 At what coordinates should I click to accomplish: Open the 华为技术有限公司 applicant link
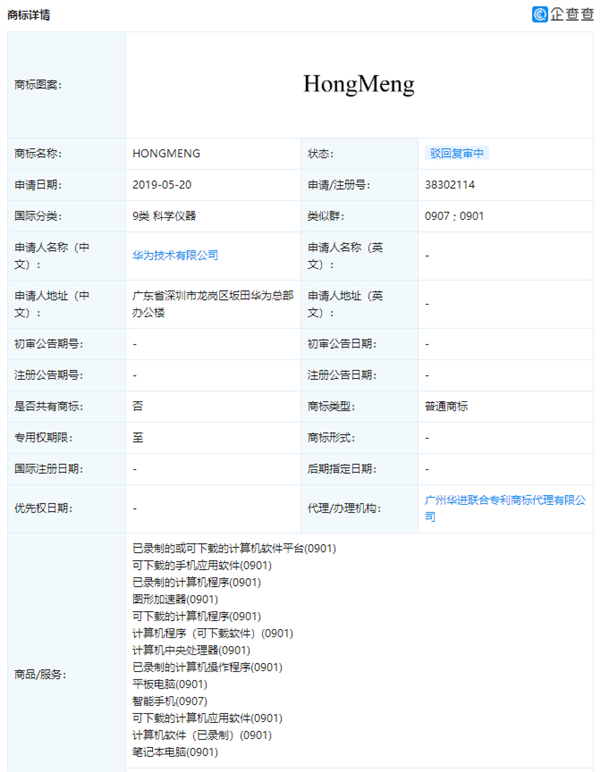pos(175,255)
